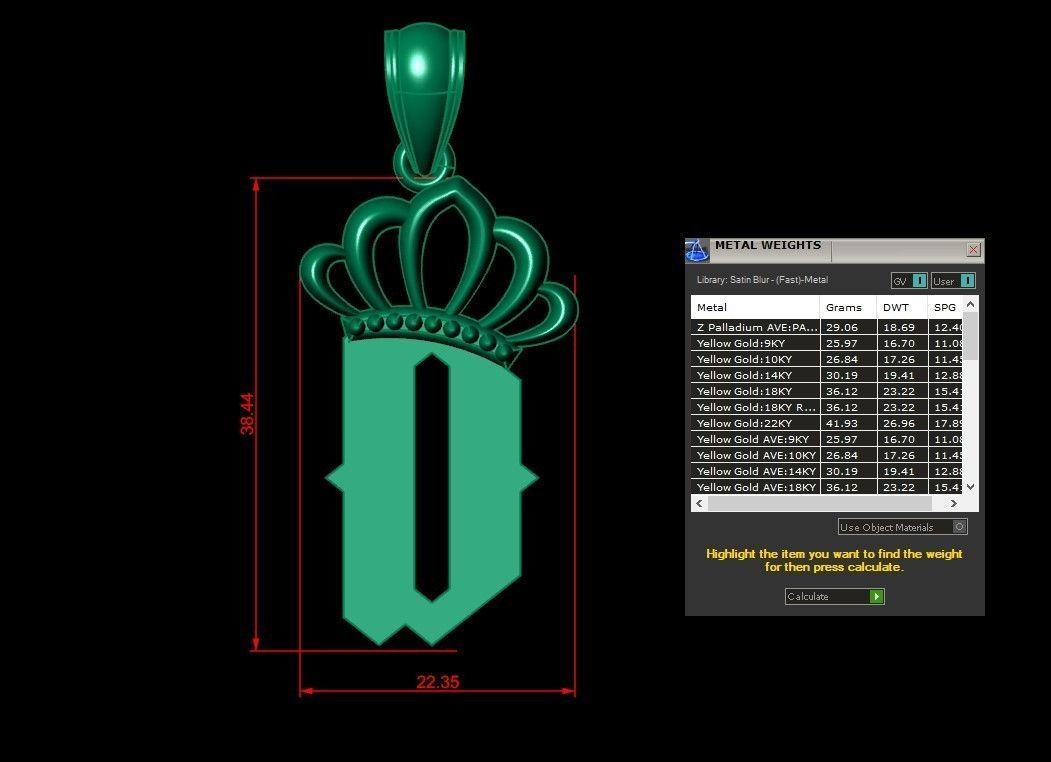Click the 22.35 width dimension label

coord(438,682)
